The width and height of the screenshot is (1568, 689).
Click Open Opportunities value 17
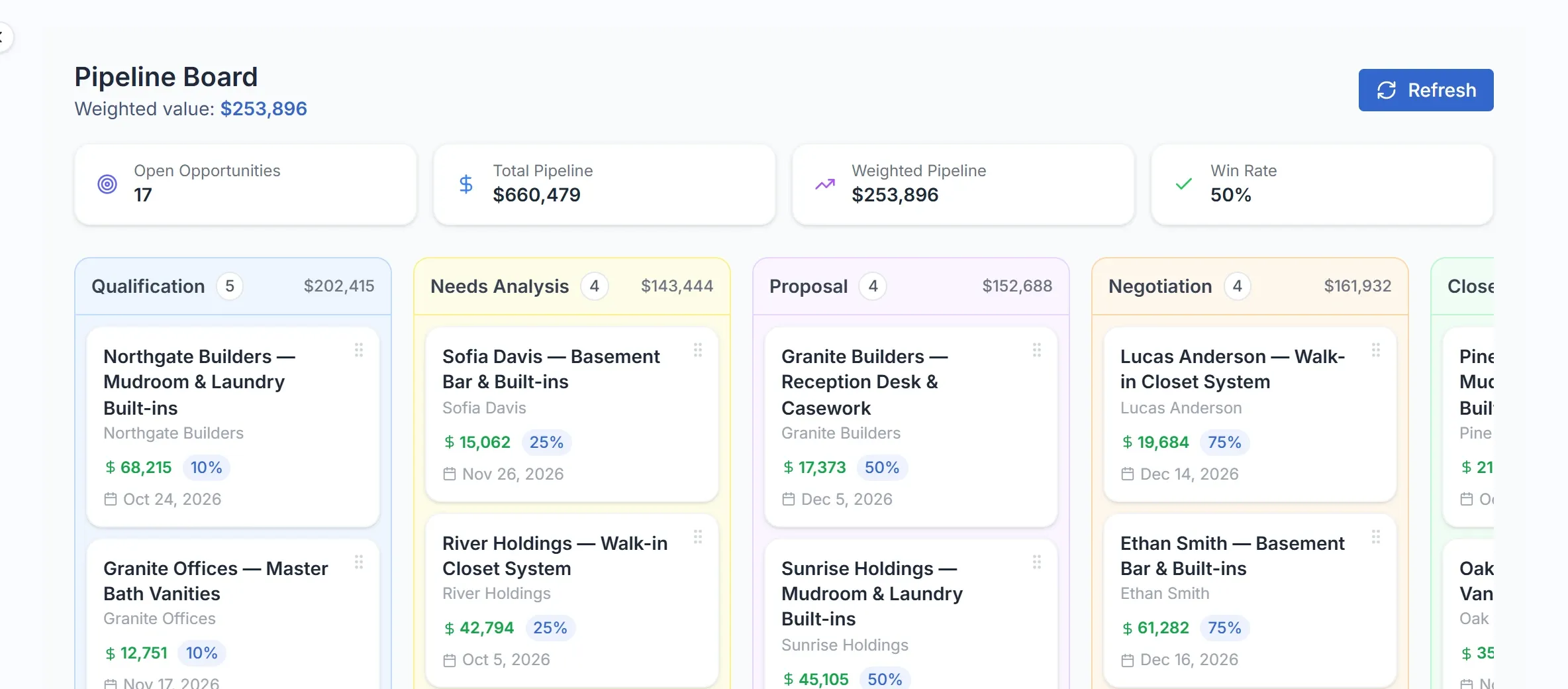pyautogui.click(x=143, y=195)
